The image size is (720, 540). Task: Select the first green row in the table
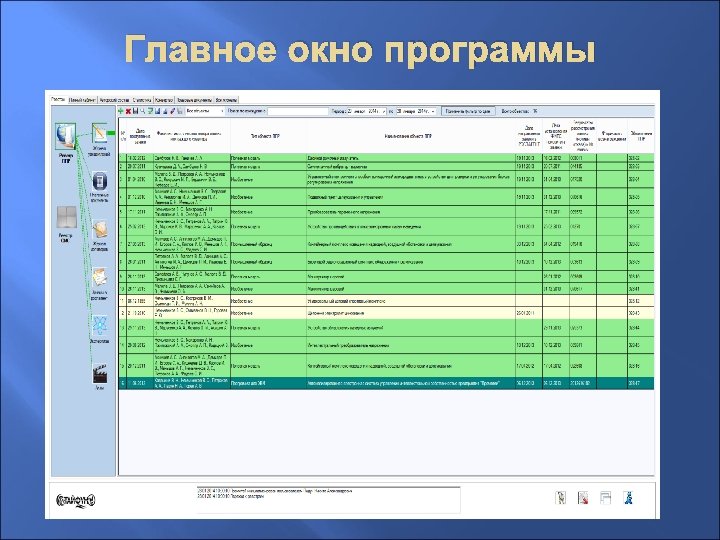[x=386, y=158]
